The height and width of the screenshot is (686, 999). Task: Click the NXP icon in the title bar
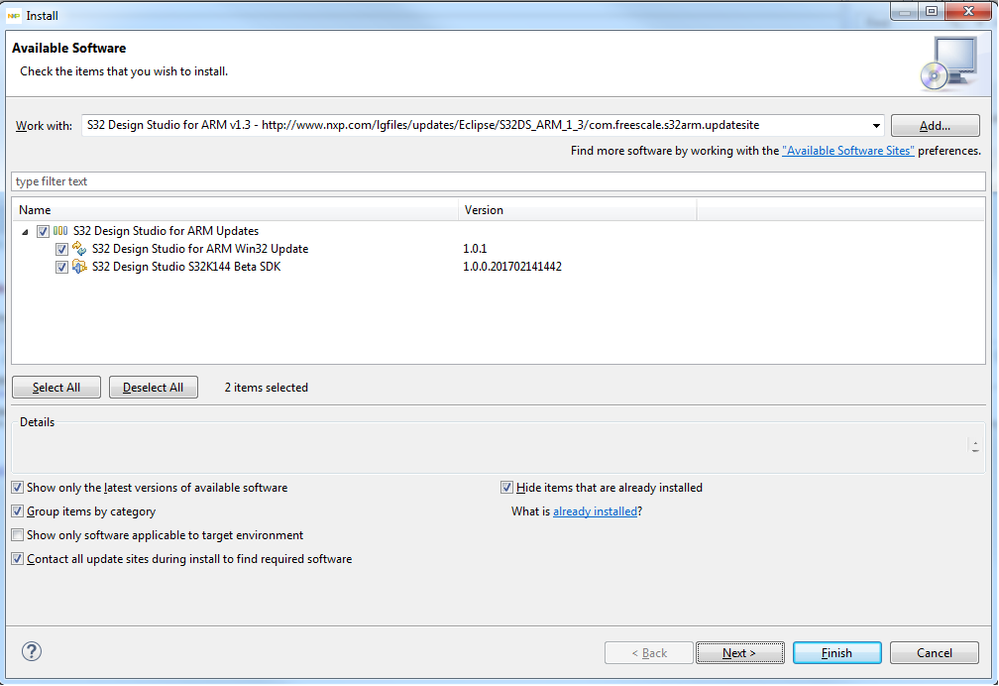[x=13, y=15]
